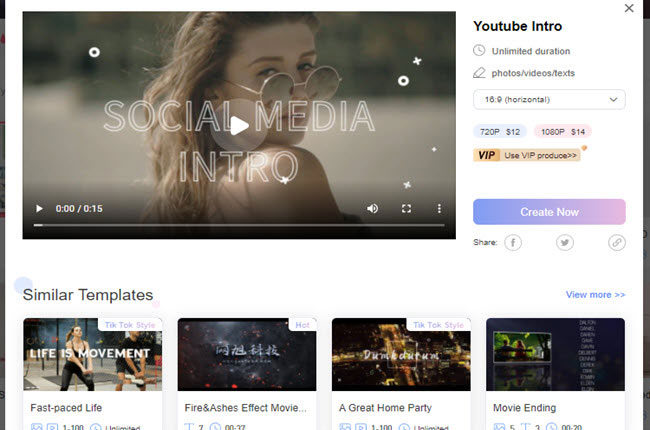
Task: Click the Unlimited duration text
Action: [x=531, y=51]
